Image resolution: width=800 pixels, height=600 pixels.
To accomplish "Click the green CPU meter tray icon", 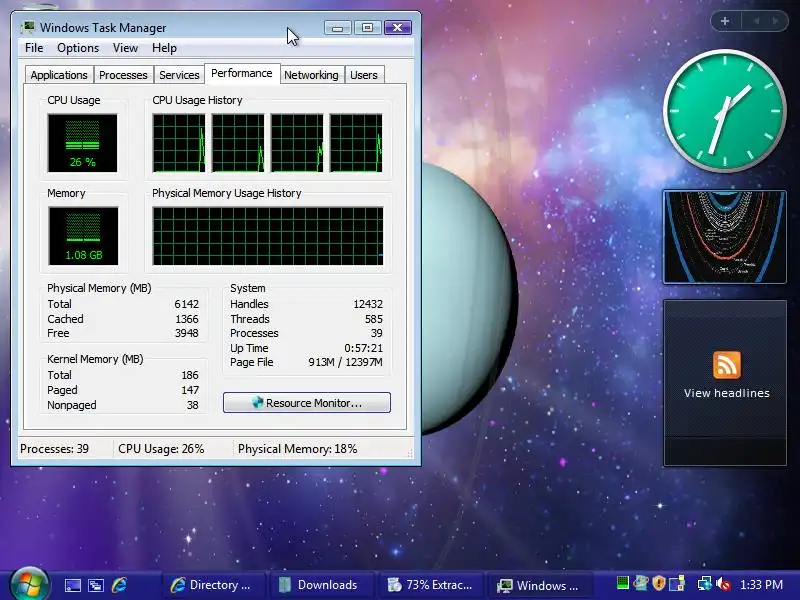I will click(x=623, y=583).
